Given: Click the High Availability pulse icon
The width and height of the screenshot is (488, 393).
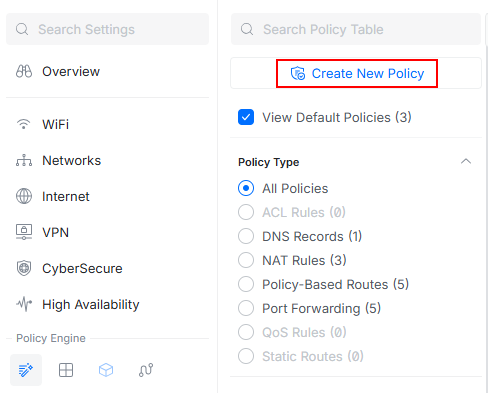Looking at the screenshot, I should coord(24,304).
